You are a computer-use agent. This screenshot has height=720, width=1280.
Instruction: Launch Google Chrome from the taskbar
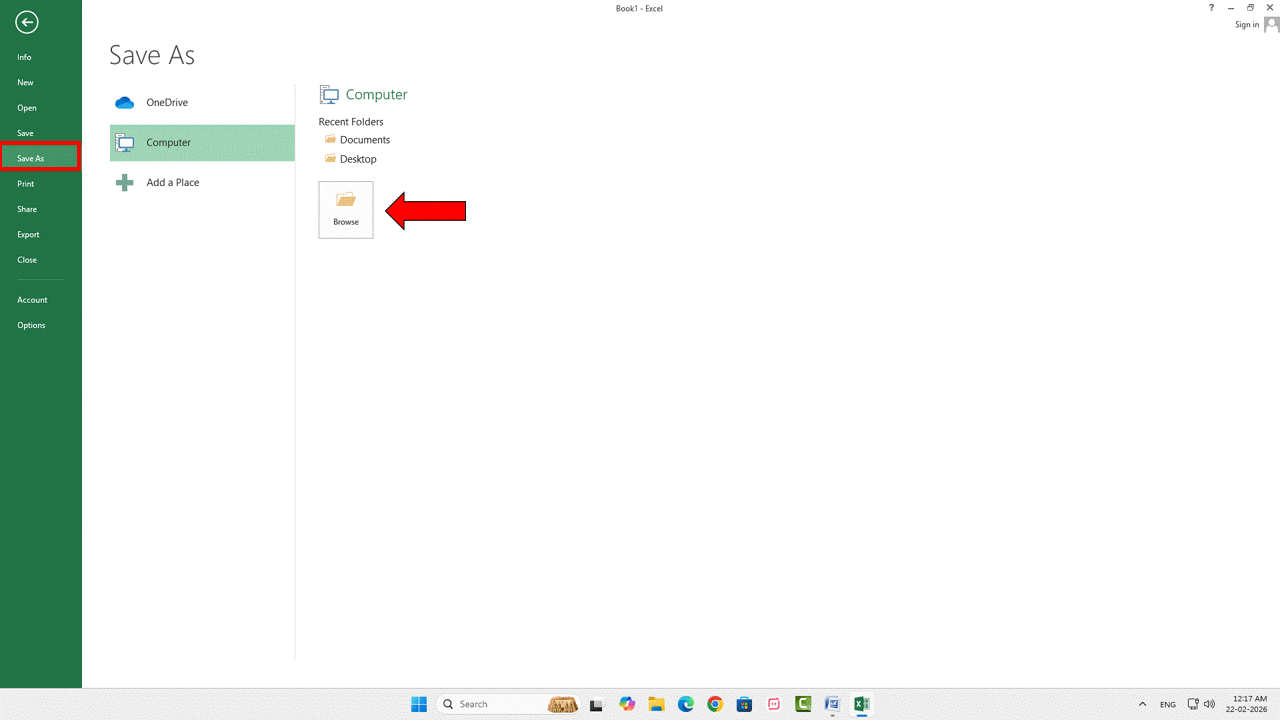[x=715, y=704]
